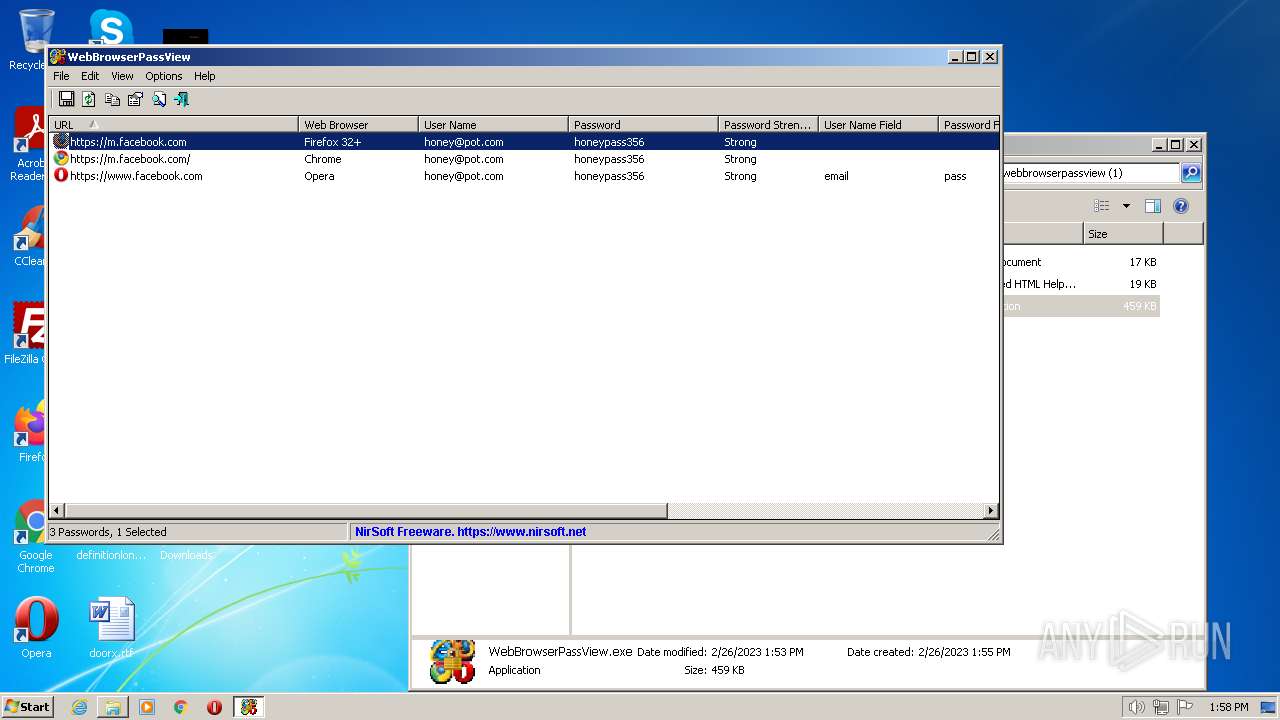Click the 'email' User Name Field cell
The height and width of the screenshot is (720, 1280).
(x=836, y=176)
